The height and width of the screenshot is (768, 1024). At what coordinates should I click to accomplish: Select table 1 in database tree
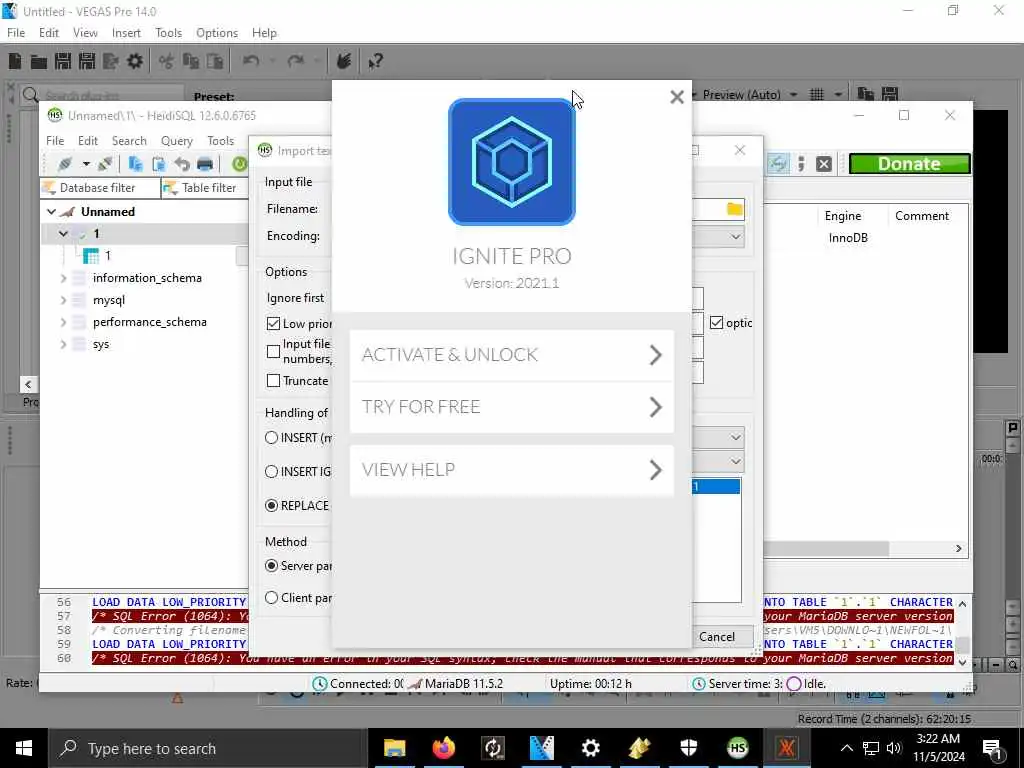click(x=108, y=256)
